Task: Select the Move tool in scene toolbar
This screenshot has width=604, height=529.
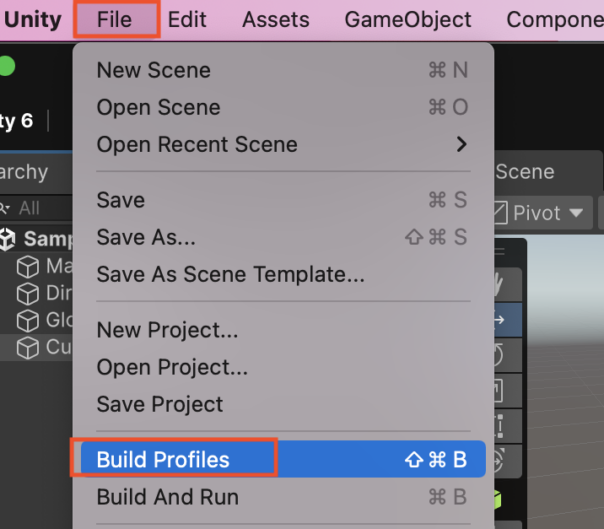Action: pyautogui.click(x=508, y=319)
